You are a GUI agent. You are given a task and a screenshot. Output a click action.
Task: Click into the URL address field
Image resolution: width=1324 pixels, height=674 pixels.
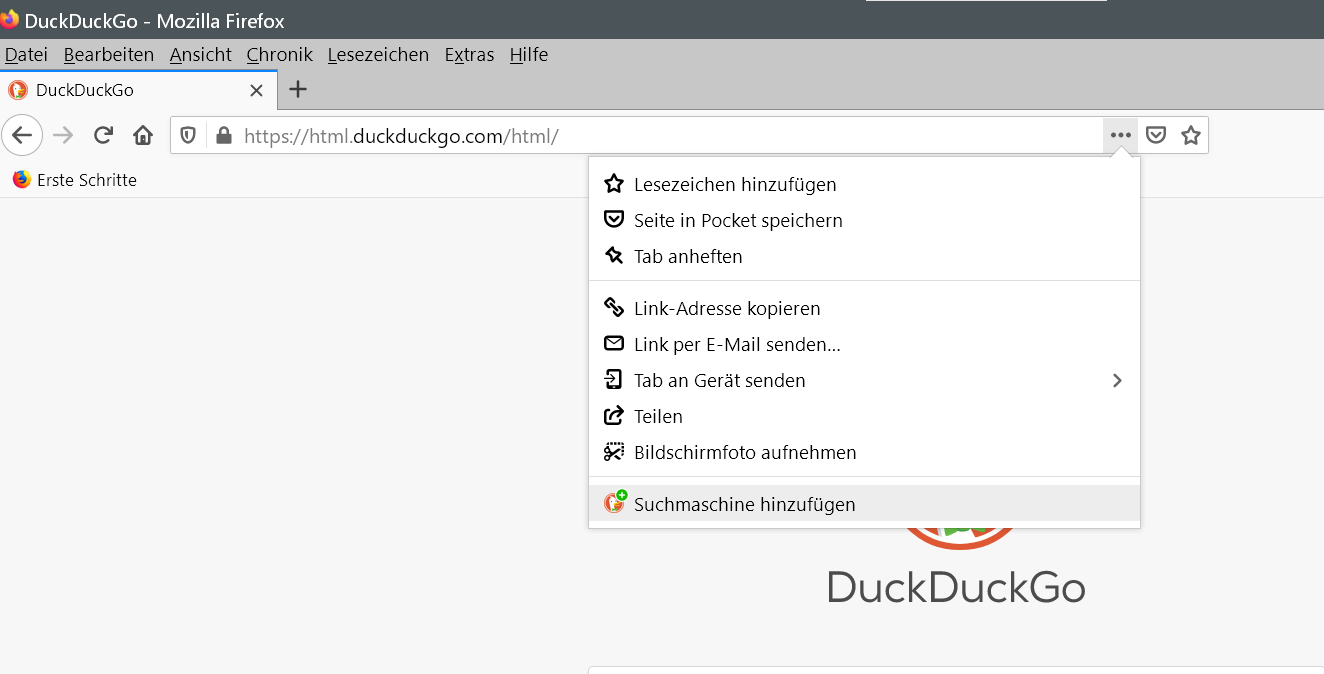click(700, 135)
